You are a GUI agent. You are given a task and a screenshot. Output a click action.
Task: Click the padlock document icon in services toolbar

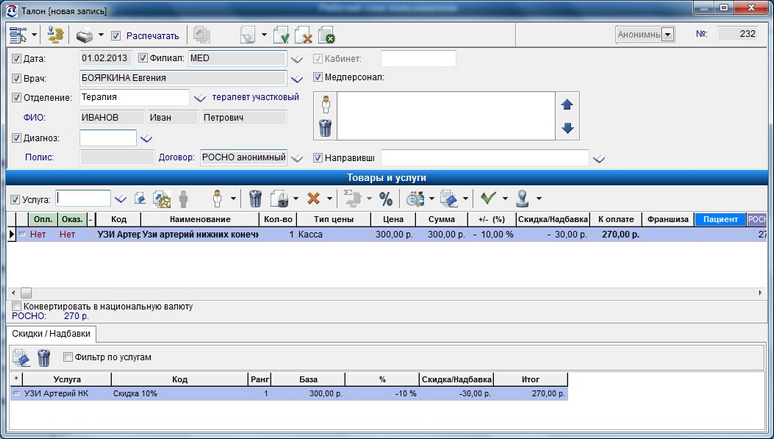(279, 199)
